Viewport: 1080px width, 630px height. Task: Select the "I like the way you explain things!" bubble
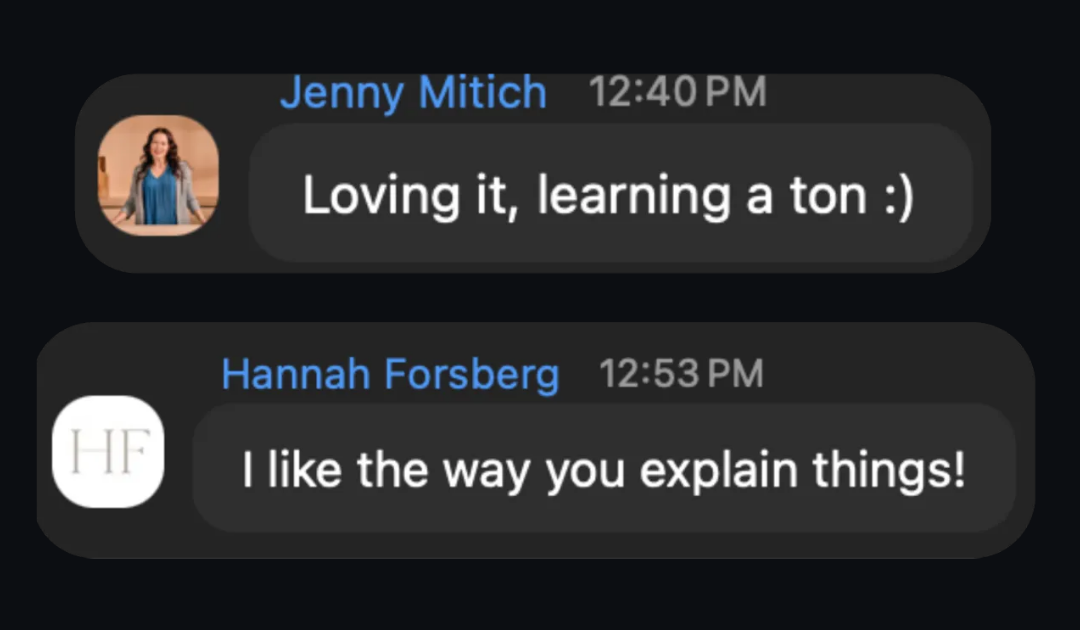tap(604, 468)
